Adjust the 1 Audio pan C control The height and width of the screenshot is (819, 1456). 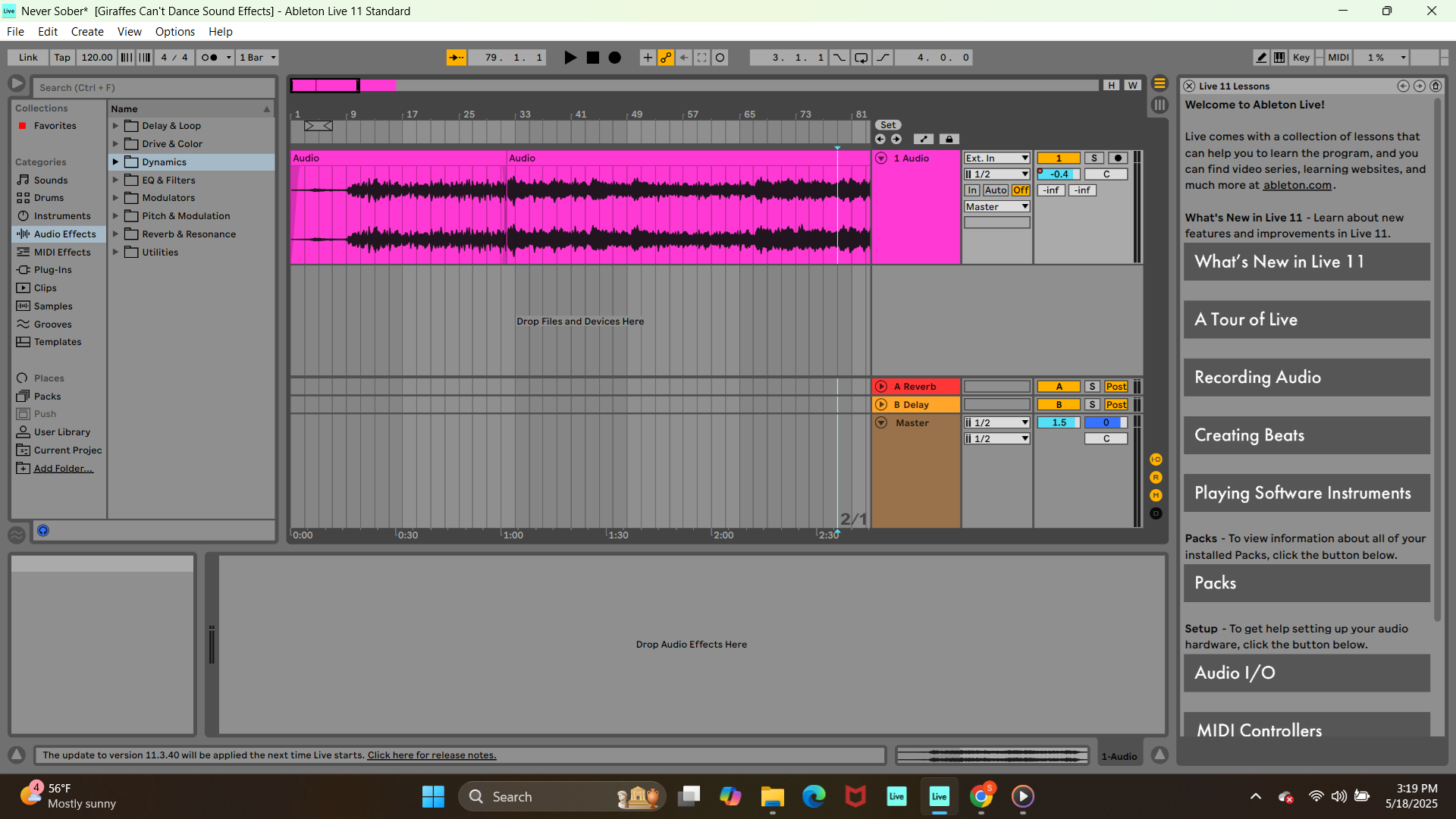point(1106,174)
